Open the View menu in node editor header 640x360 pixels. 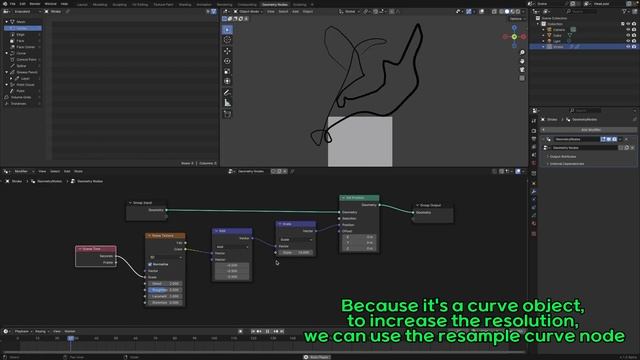point(42,171)
